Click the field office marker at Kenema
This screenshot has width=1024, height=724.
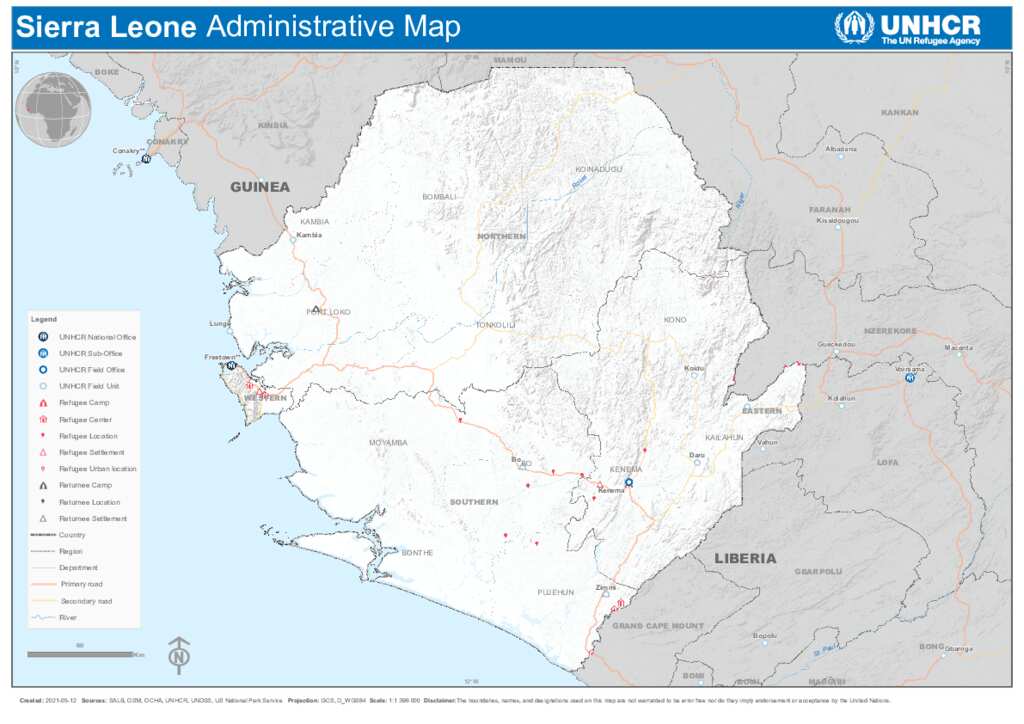pyautogui.click(x=629, y=482)
